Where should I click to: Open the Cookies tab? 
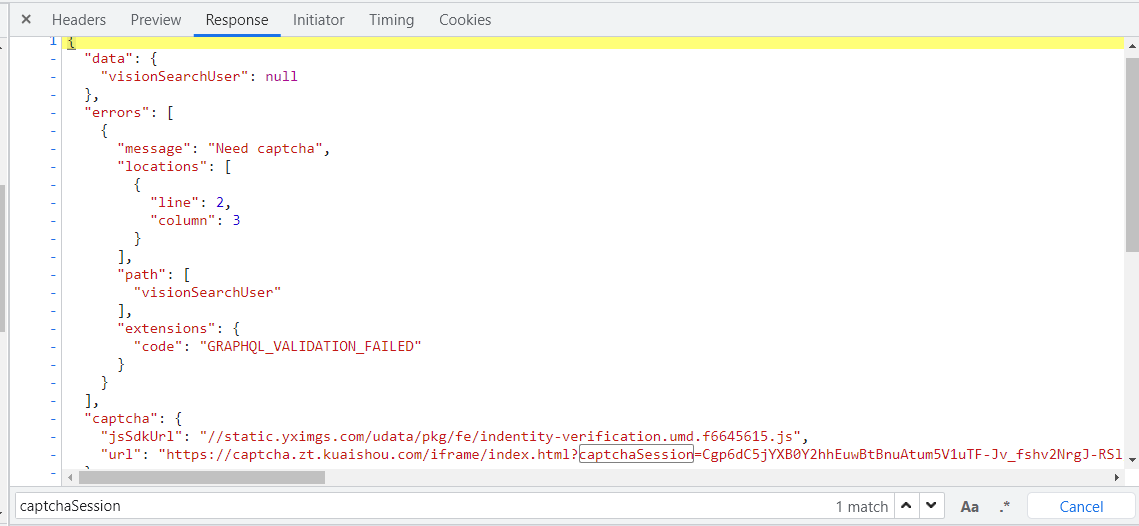465,20
